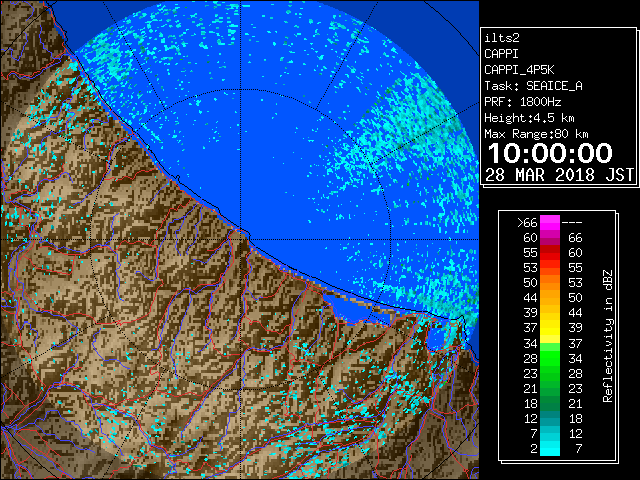Viewport: 640px width, 480px height.
Task: Pick the cyan swatch for 2 to 7 dBZ
Action: pos(550,448)
